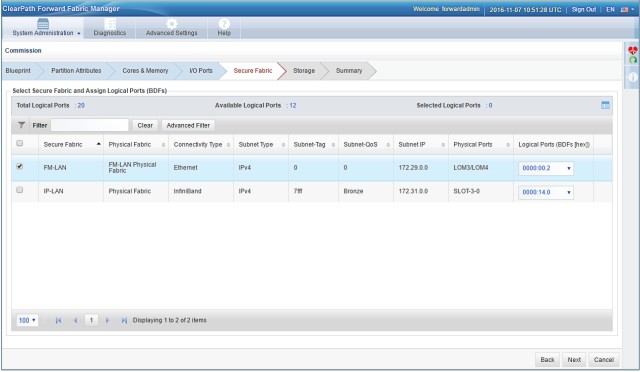Open the Advanced Settings gear icon
Screen dimensions: 640x372
172,24
